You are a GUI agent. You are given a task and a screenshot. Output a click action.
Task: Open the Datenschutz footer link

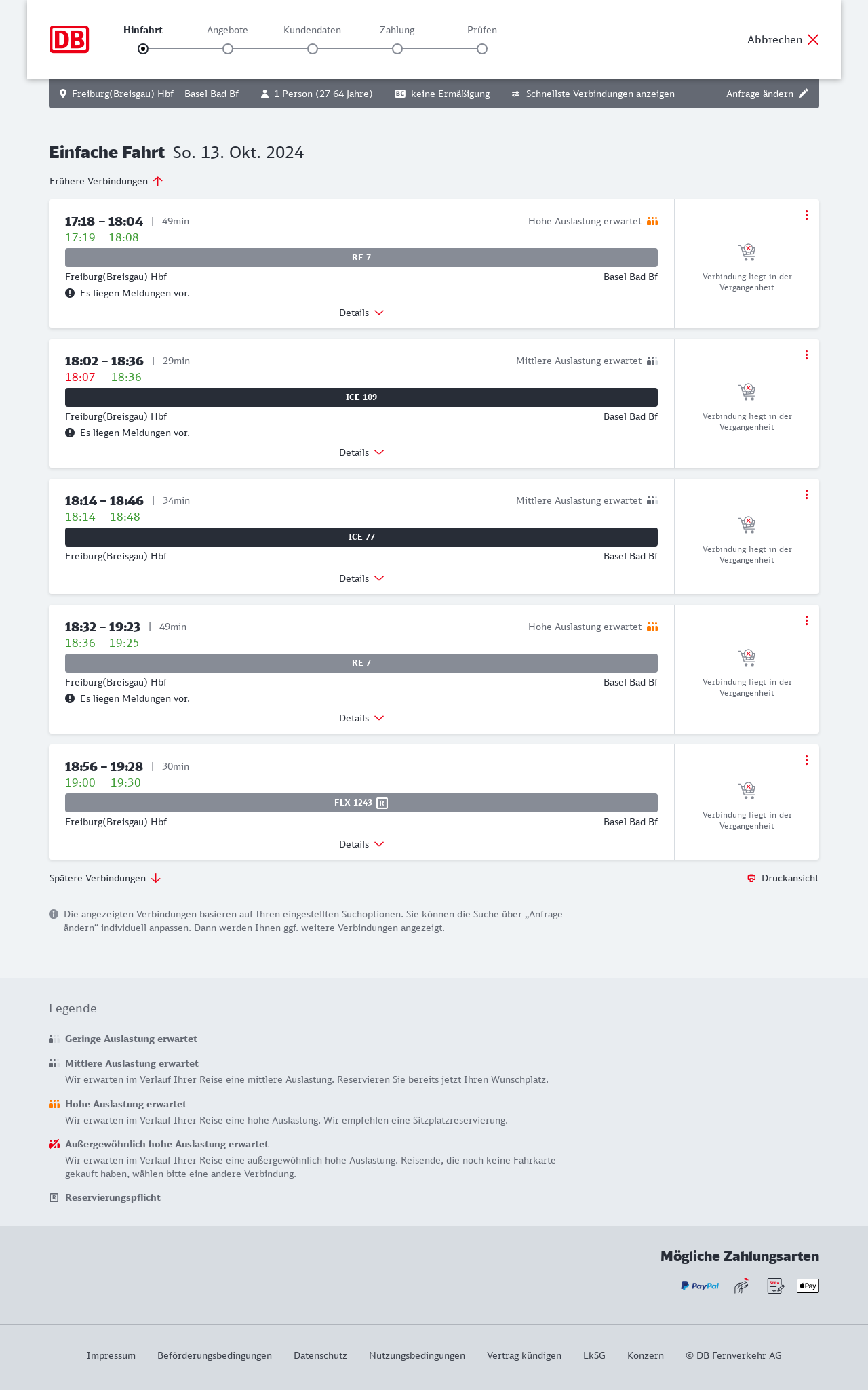320,1355
